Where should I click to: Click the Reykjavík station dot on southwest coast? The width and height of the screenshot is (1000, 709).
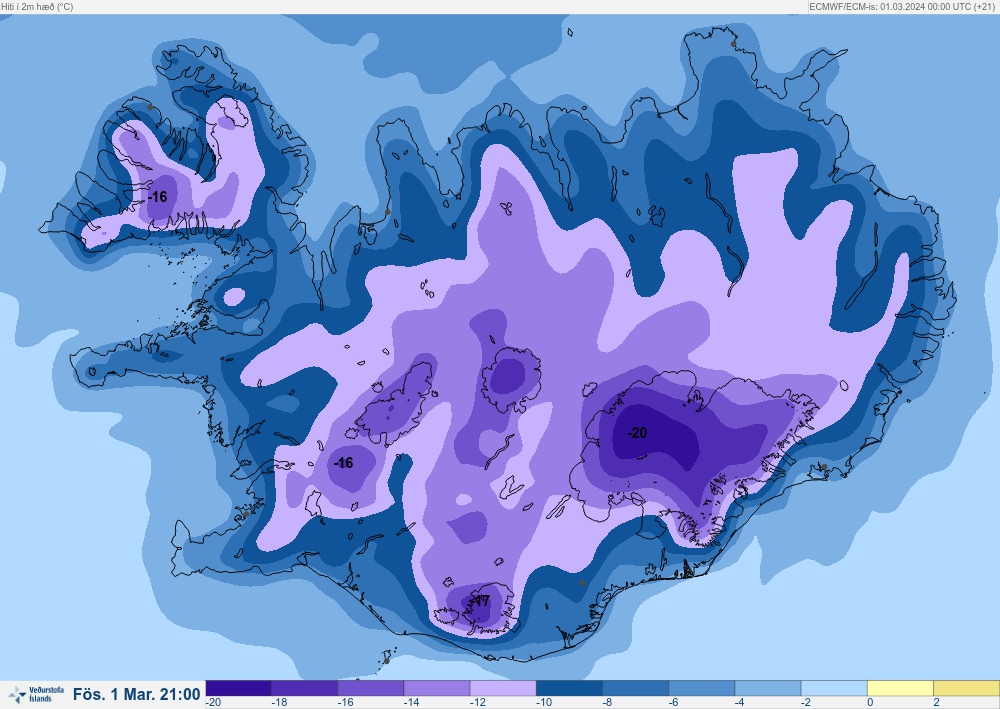tap(246, 515)
